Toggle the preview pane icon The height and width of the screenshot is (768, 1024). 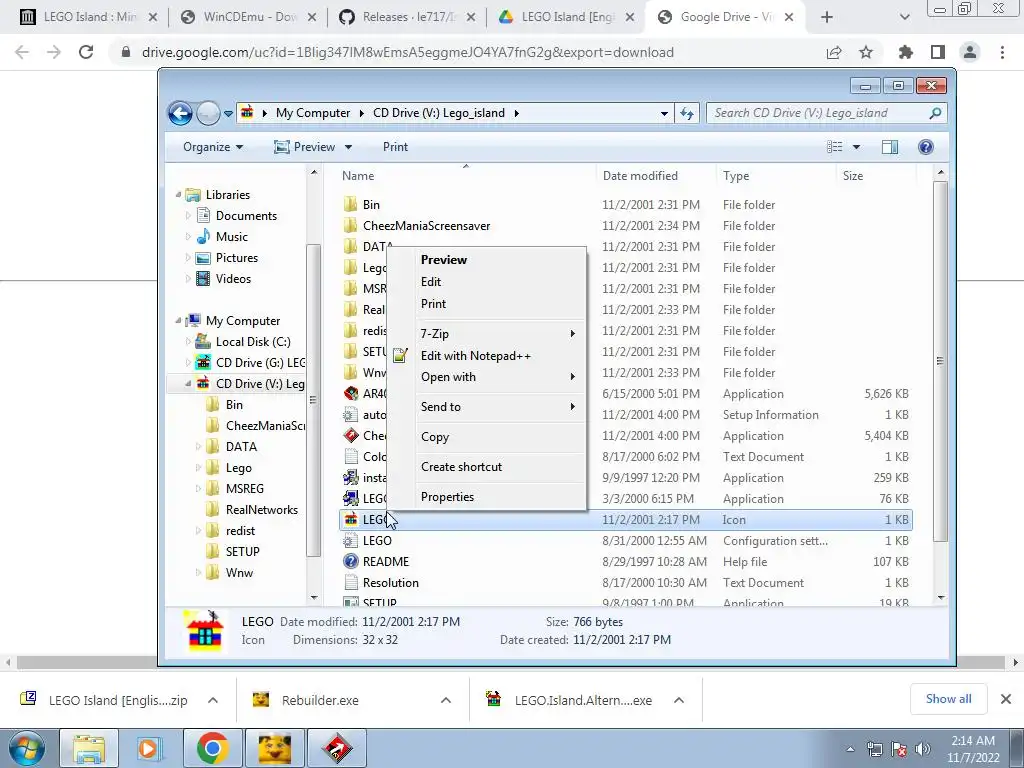tap(889, 147)
